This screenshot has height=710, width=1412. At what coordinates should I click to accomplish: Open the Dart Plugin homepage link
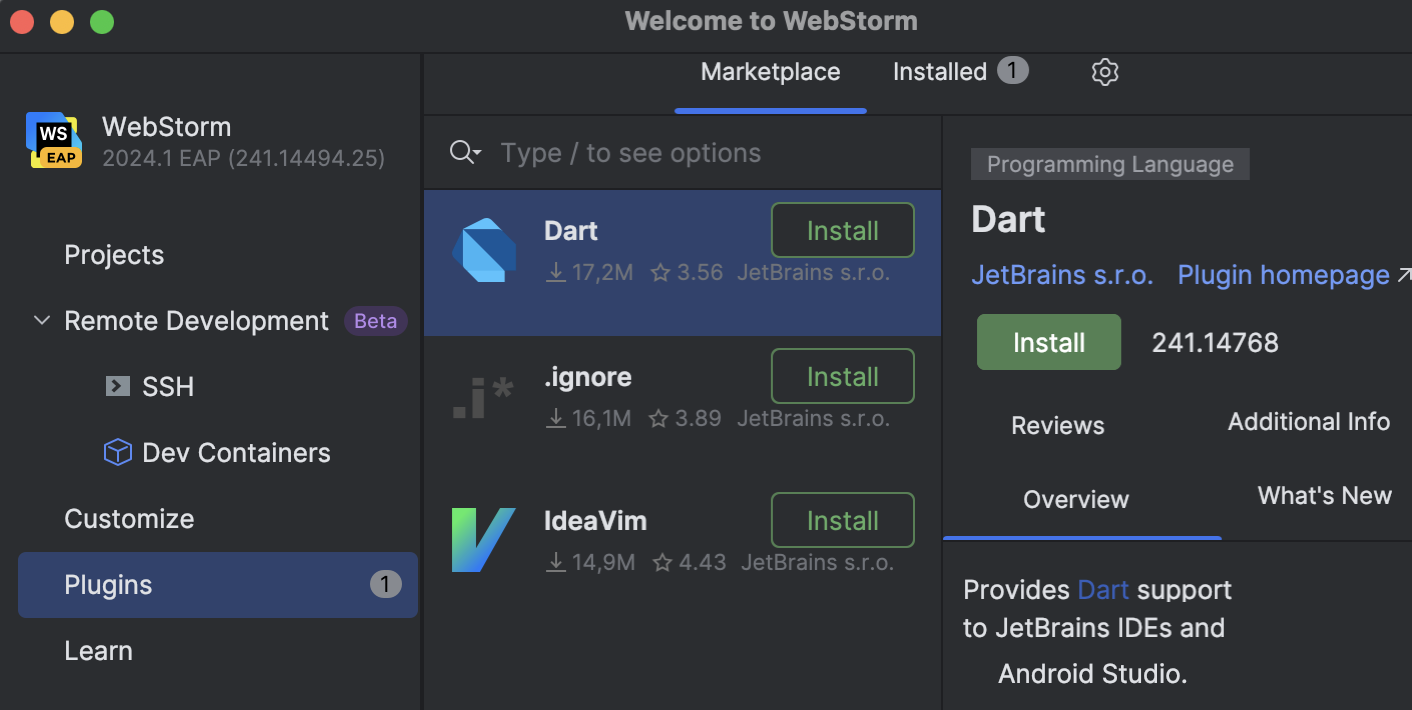coord(1283,275)
